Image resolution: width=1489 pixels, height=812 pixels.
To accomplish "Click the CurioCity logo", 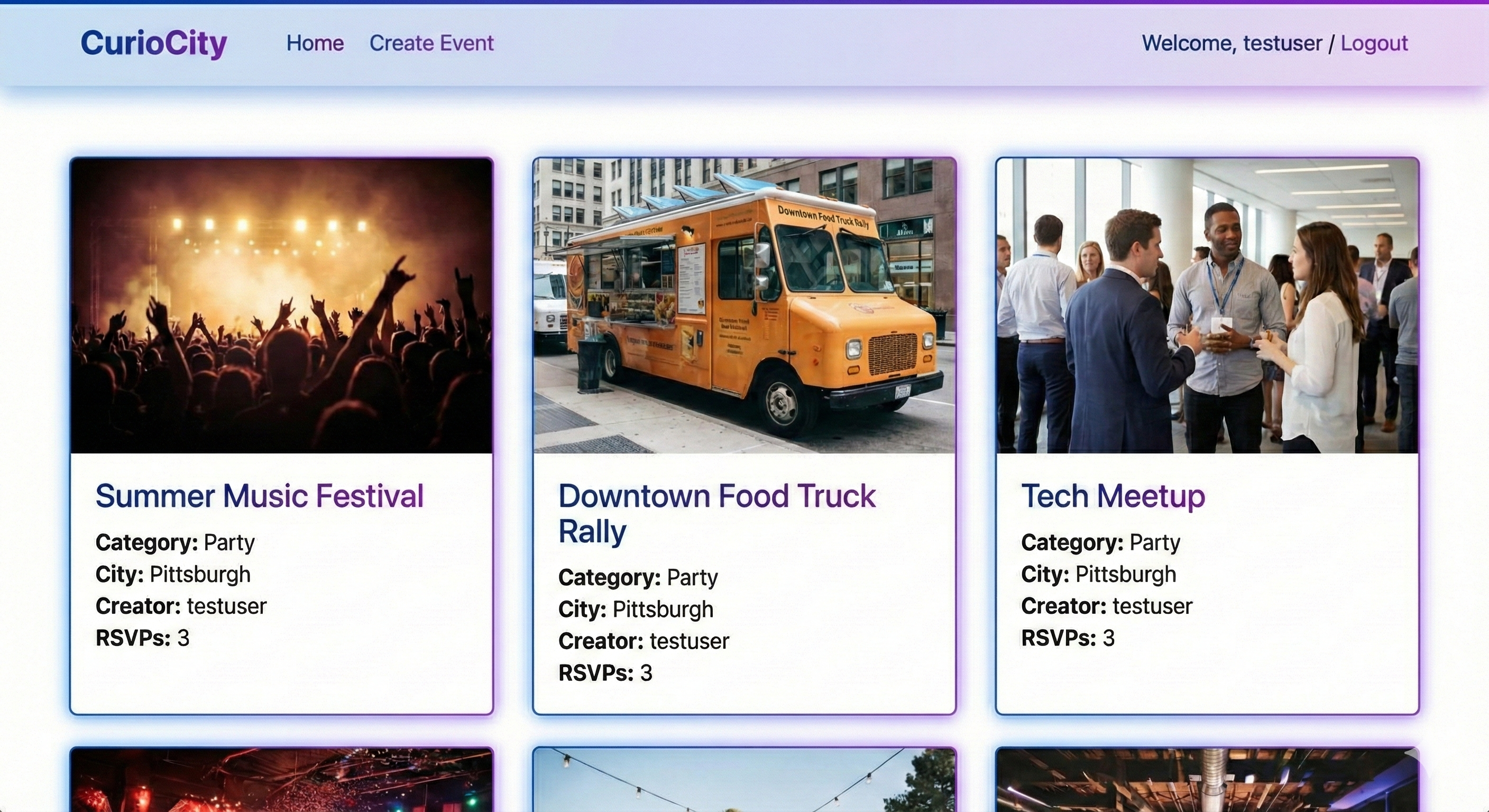I will (x=154, y=43).
